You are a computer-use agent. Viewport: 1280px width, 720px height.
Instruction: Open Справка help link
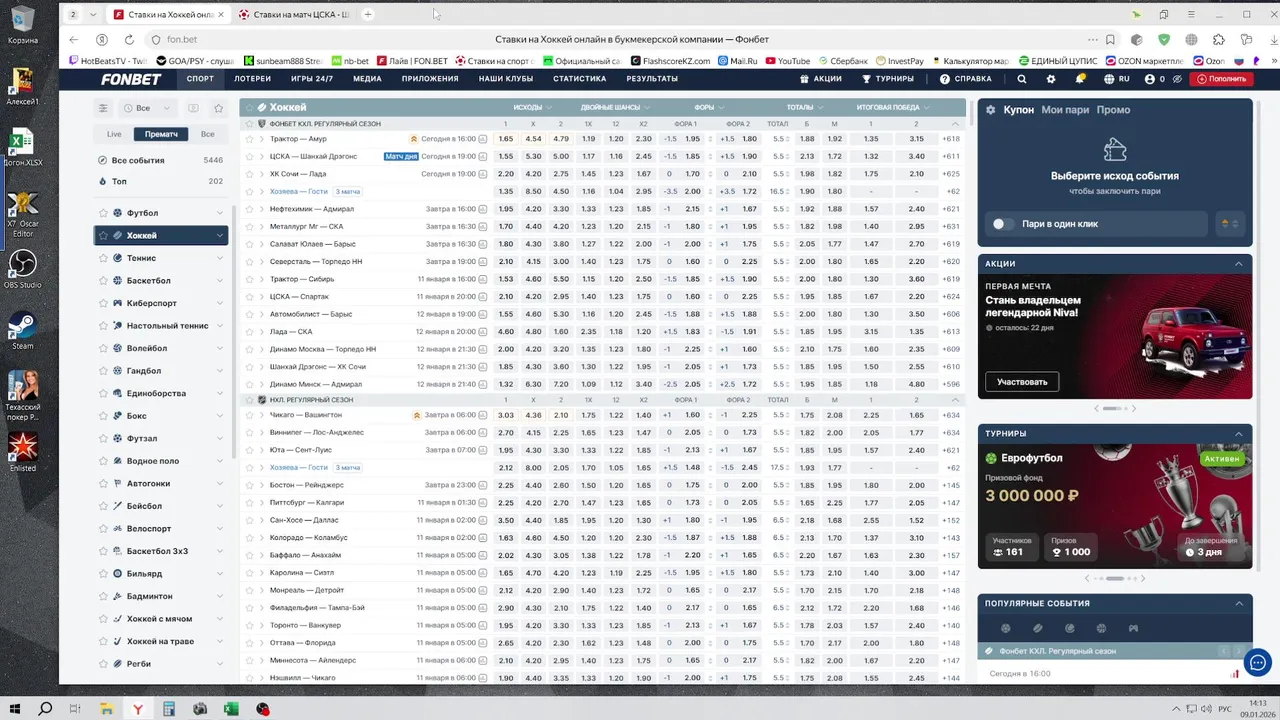(x=966, y=79)
